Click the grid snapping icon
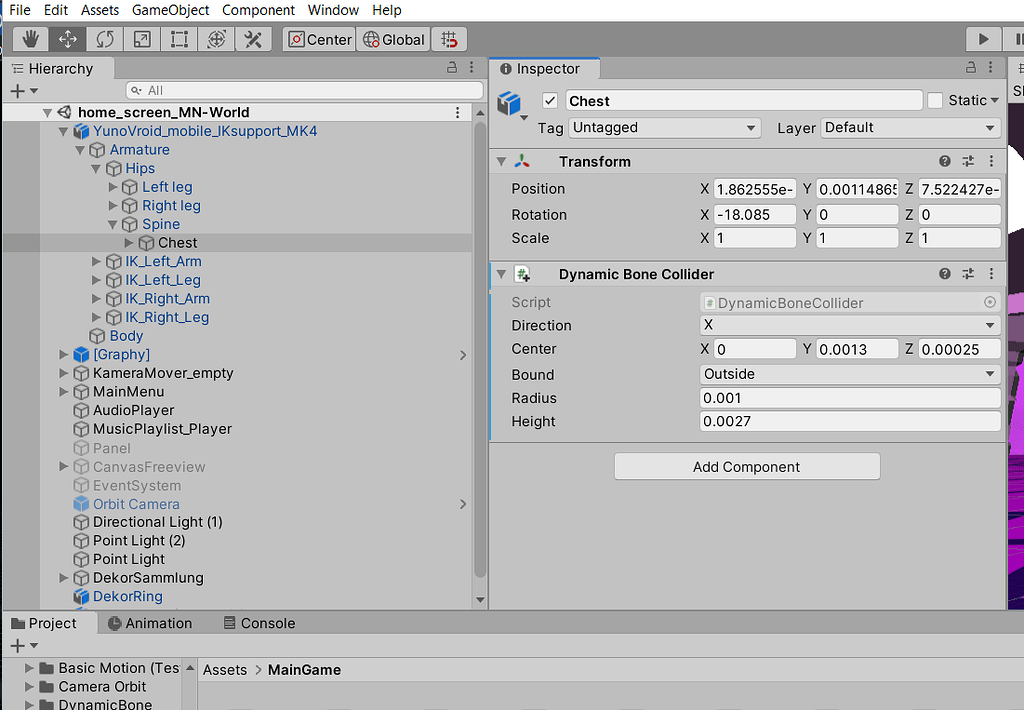 click(448, 39)
